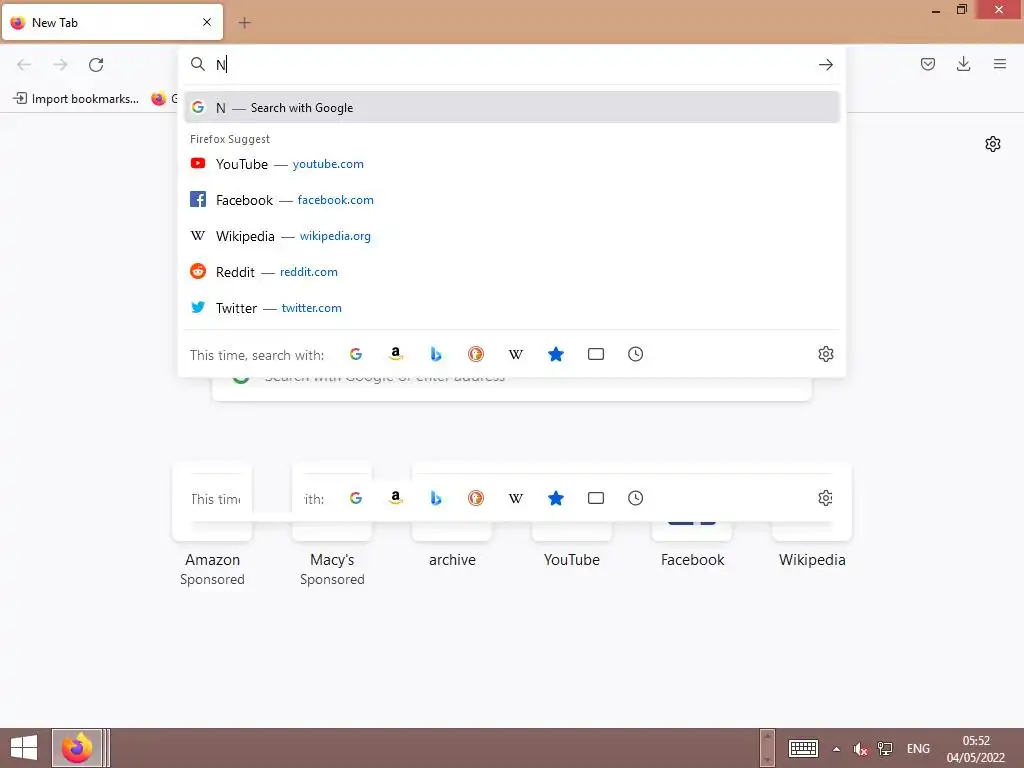Search with DuckDuckGo icon in address dropdown
Viewport: 1024px width, 768px height.
pyautogui.click(x=475, y=354)
